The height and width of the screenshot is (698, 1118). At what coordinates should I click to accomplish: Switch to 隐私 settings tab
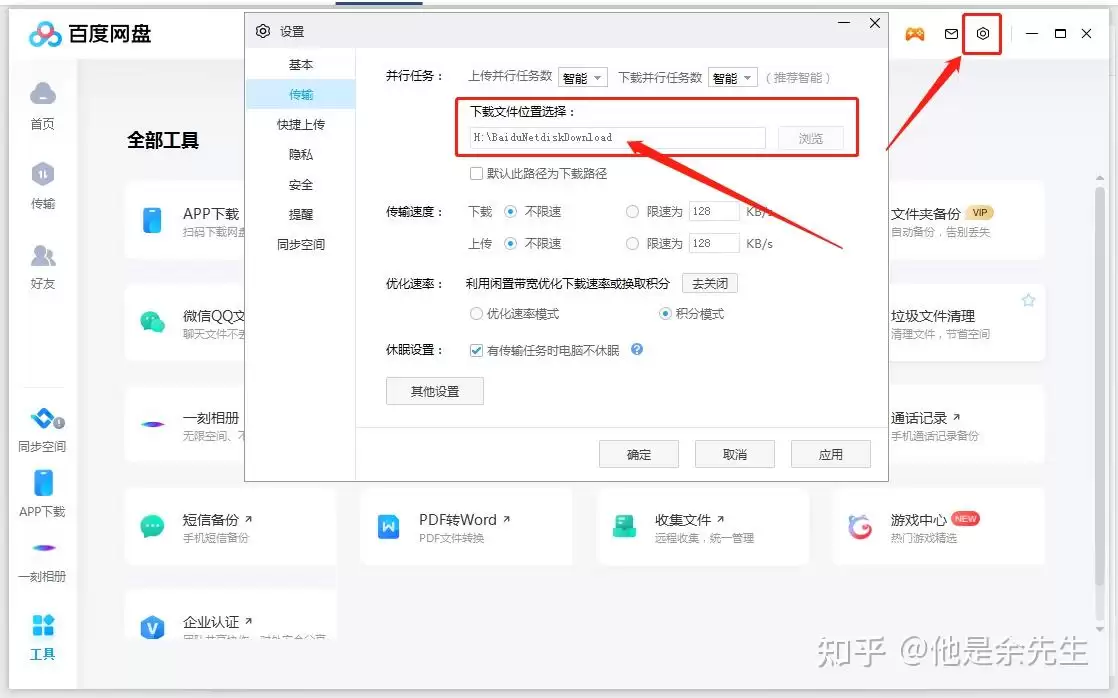pyautogui.click(x=301, y=154)
